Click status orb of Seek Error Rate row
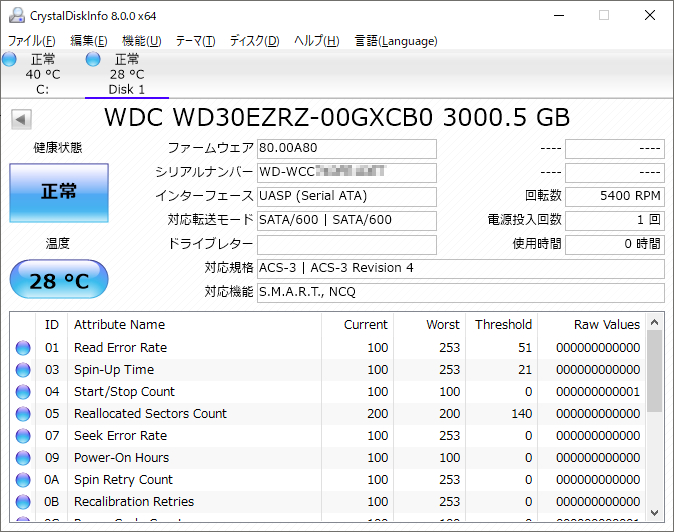The image size is (674, 532). [x=23, y=436]
